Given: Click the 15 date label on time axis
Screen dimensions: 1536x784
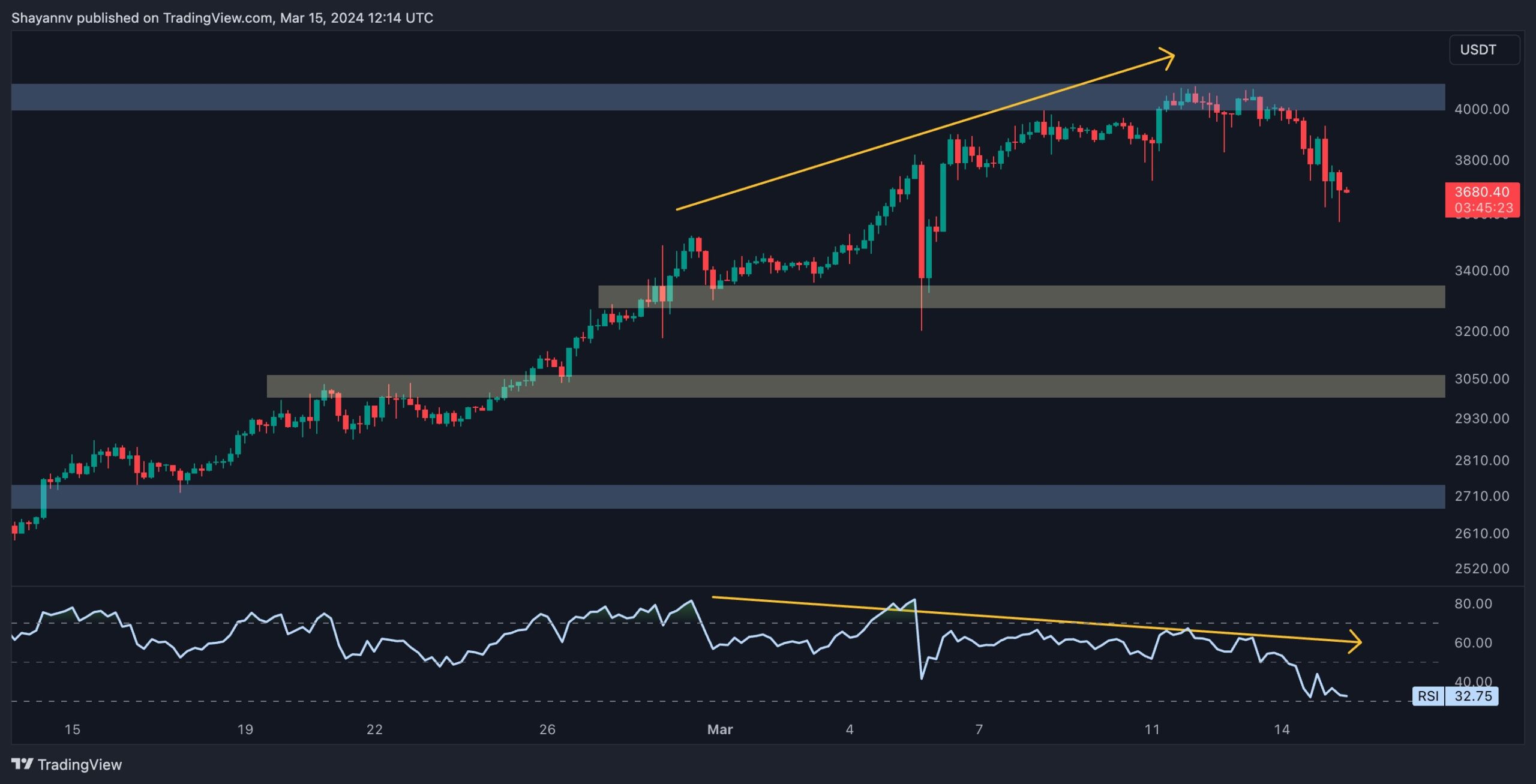Looking at the screenshot, I should (x=72, y=729).
